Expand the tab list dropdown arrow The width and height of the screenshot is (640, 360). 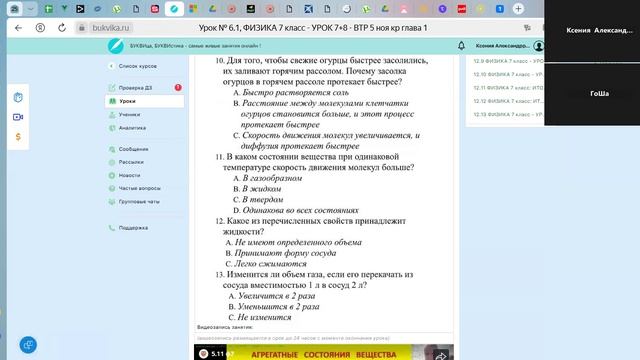(31, 9)
